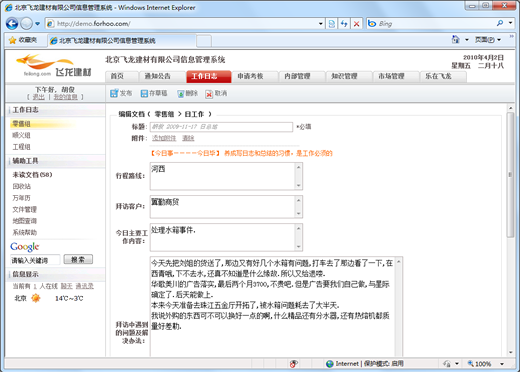Click the Internet zone globe icon
Image resolution: width=520 pixels, height=372 pixels.
coord(330,364)
